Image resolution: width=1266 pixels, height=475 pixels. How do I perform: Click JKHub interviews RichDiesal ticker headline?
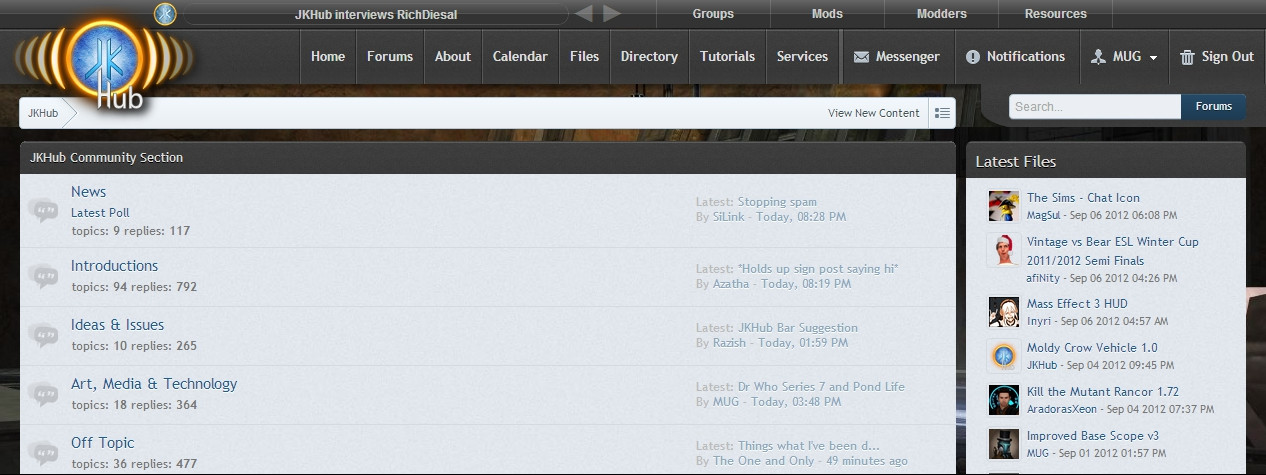click(376, 14)
